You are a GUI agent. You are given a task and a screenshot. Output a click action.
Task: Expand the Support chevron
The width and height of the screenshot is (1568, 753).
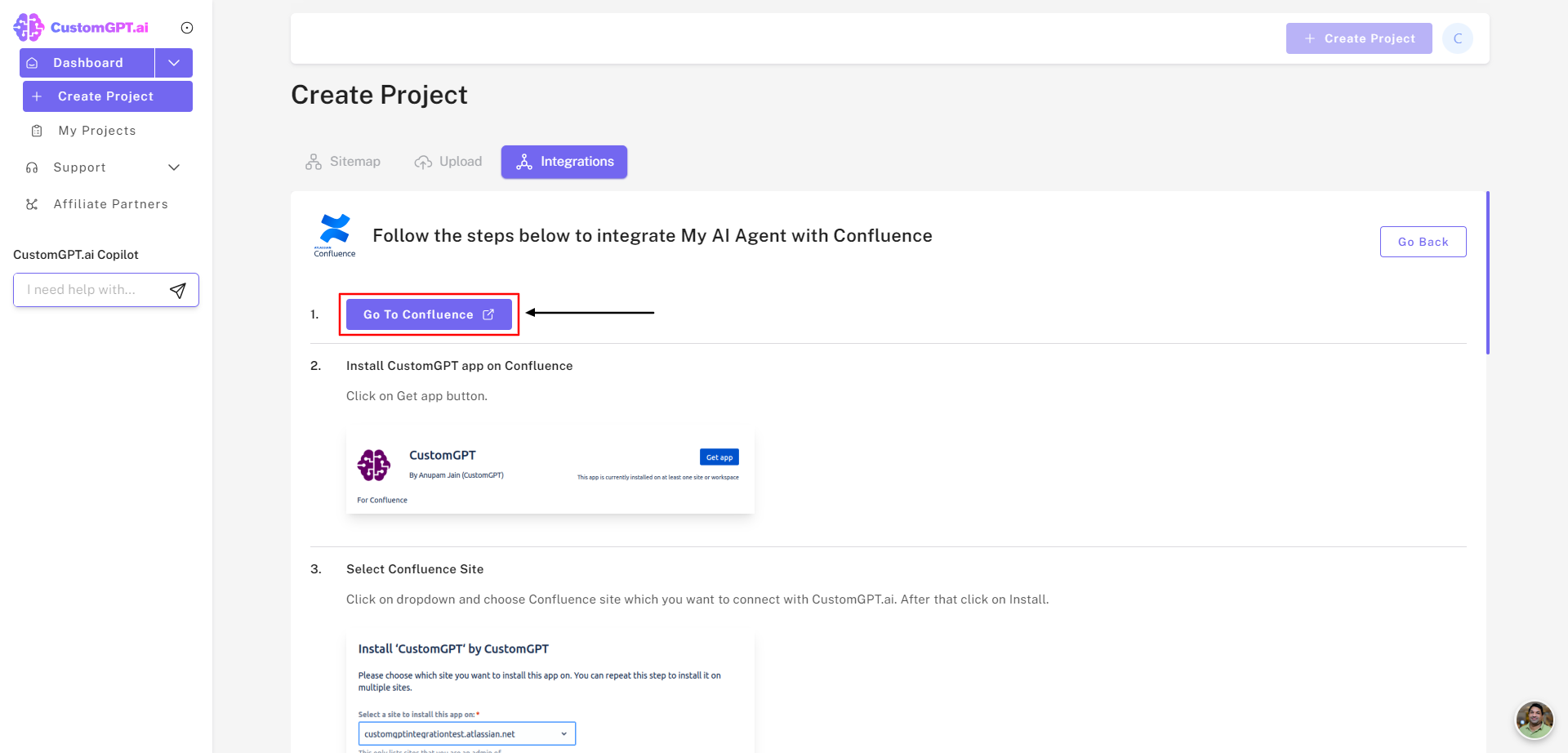click(x=174, y=167)
